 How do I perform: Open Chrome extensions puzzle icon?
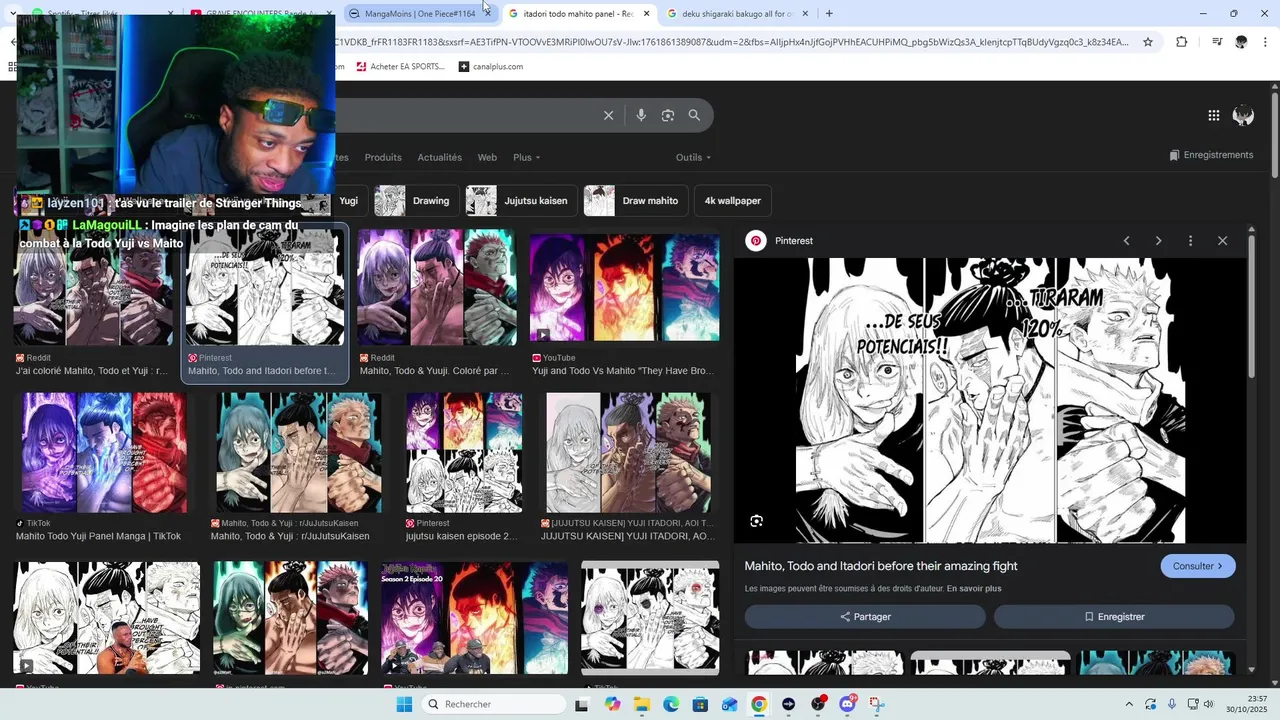1182,42
